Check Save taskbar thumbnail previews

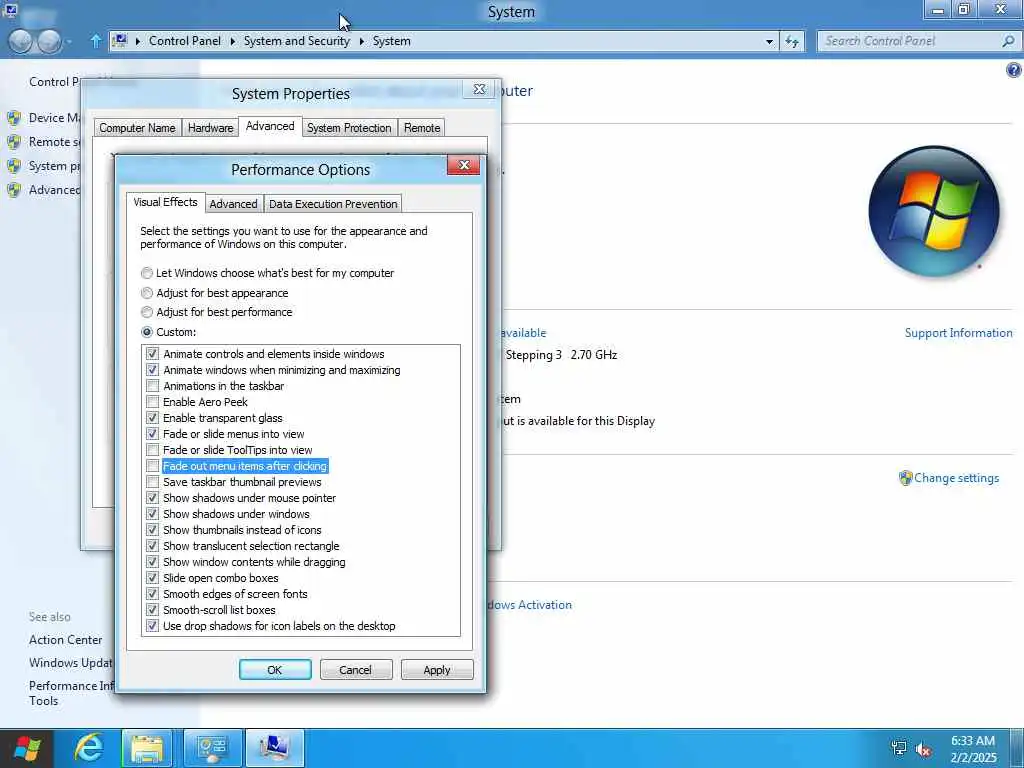tap(152, 482)
